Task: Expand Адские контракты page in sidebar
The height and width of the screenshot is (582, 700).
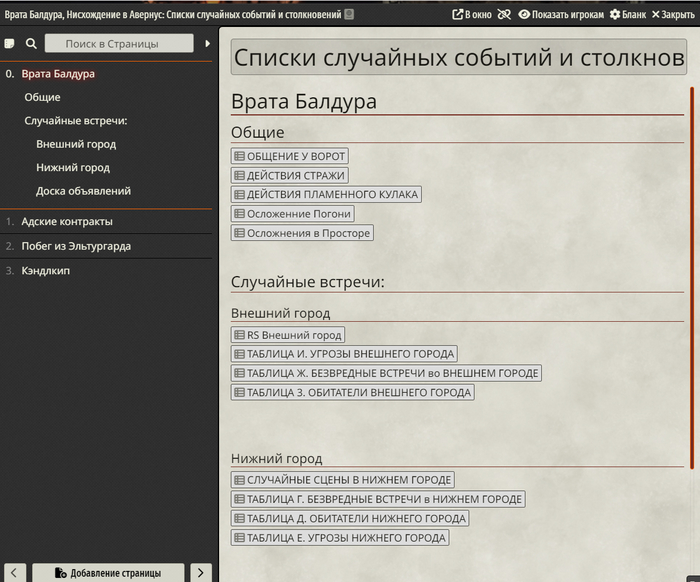Action: (x=67, y=221)
